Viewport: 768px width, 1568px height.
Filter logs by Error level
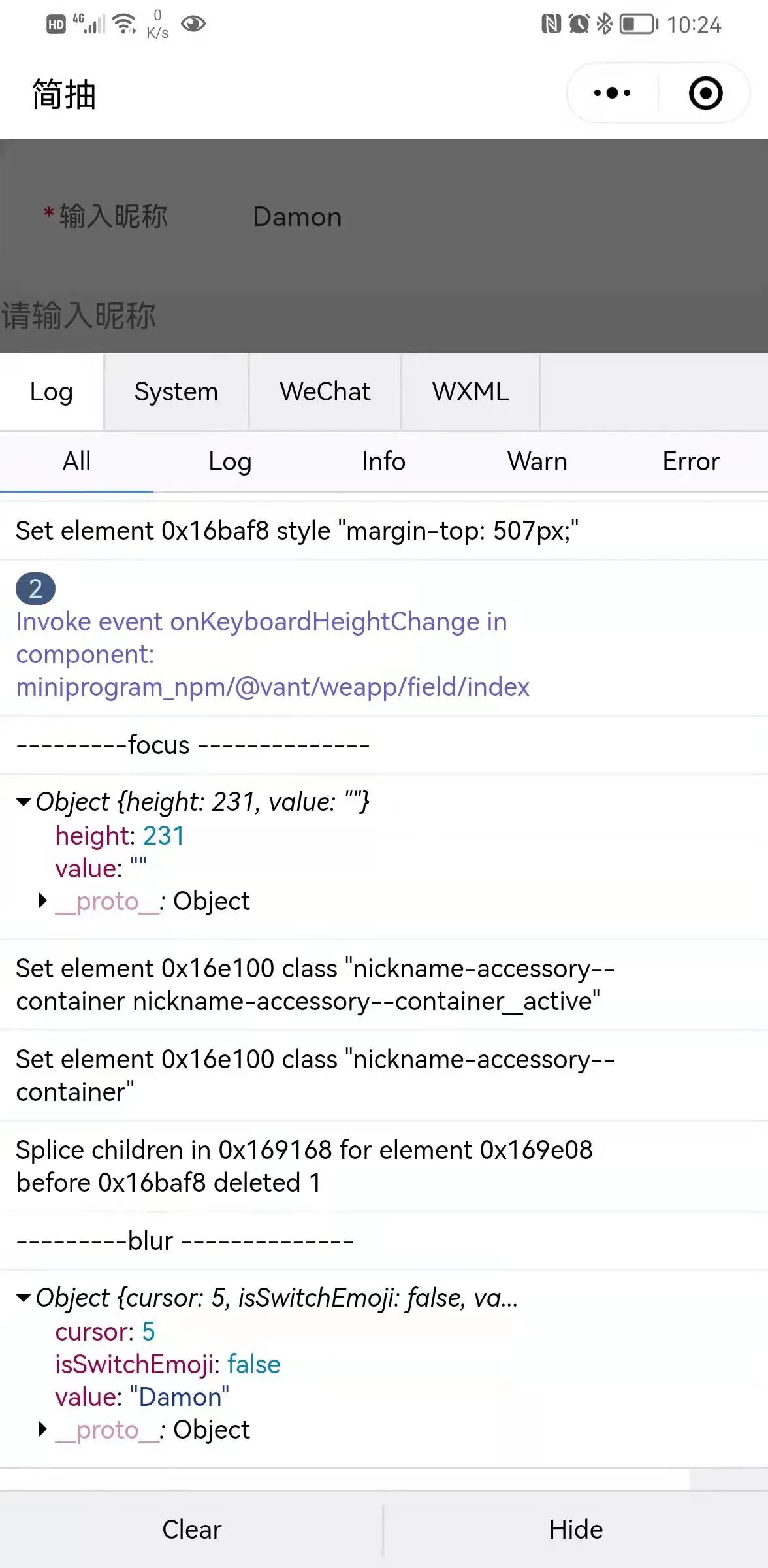click(690, 461)
